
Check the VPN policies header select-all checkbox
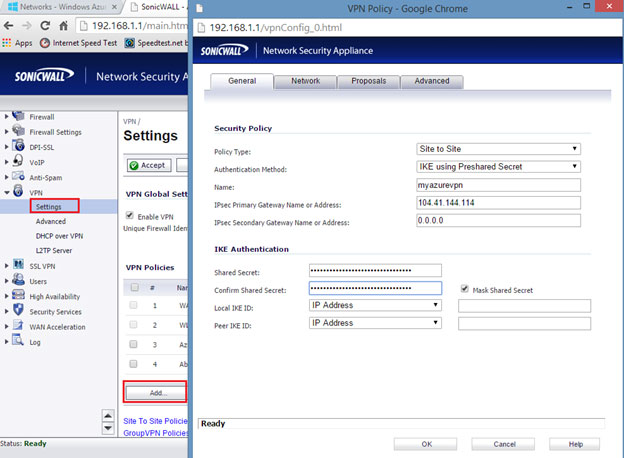coord(135,287)
